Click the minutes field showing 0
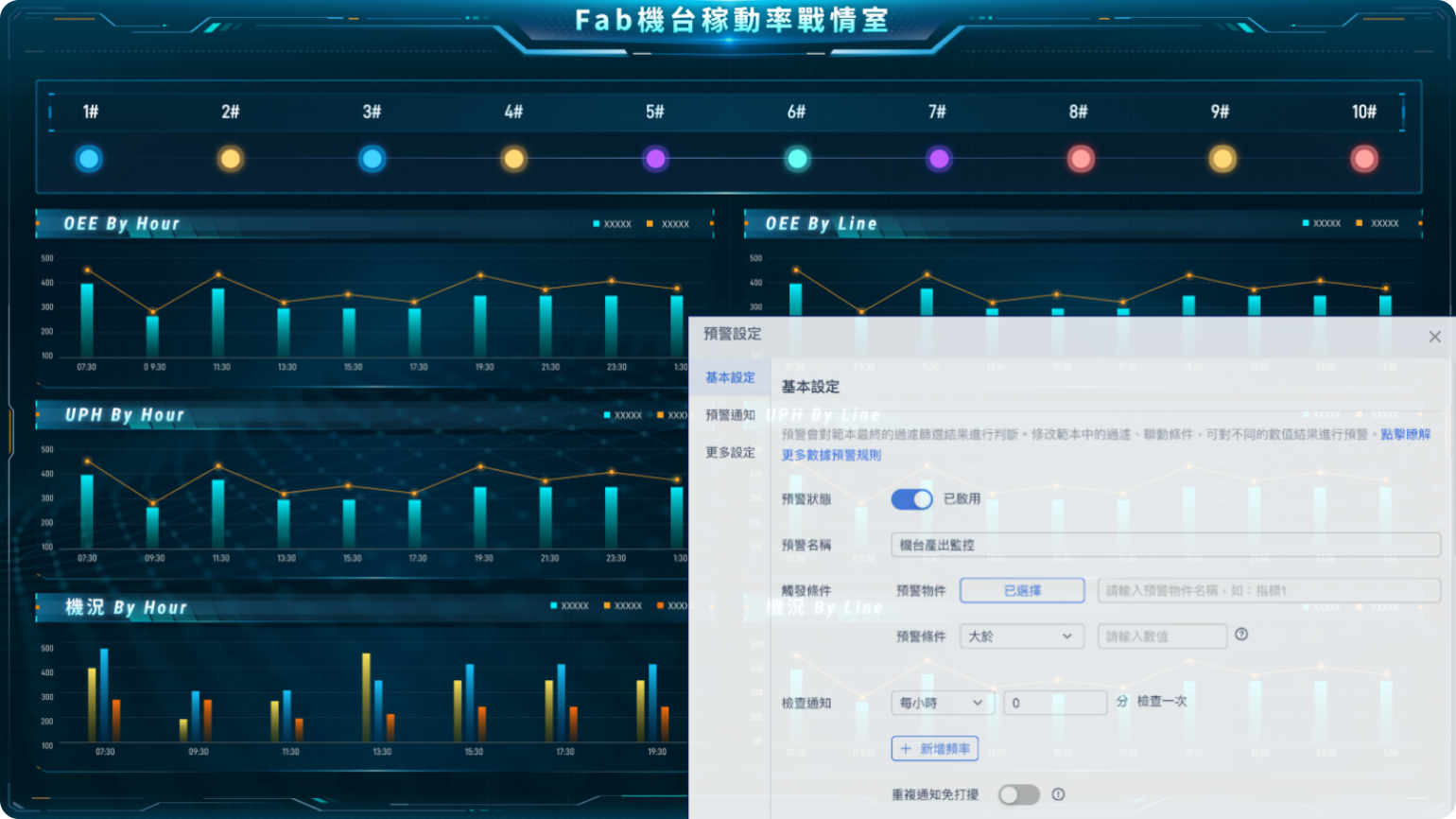This screenshot has height=819, width=1456. pyautogui.click(x=1055, y=703)
